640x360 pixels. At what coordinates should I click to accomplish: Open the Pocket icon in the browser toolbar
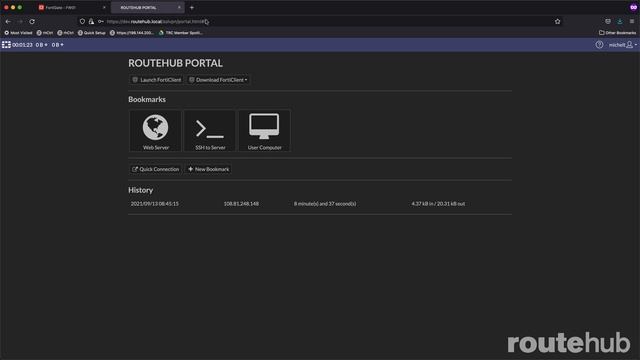(x=608, y=21)
